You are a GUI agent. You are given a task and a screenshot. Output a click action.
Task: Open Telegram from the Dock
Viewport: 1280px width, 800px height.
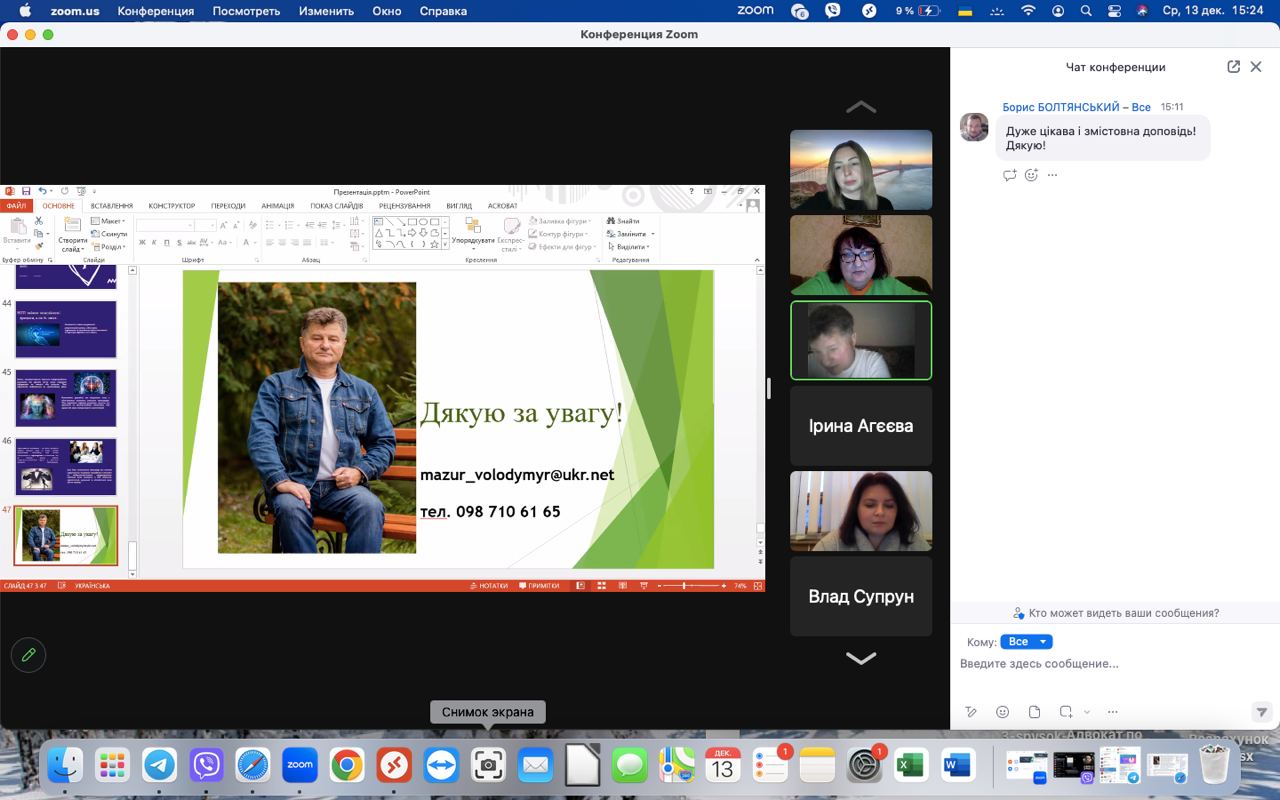(x=159, y=766)
